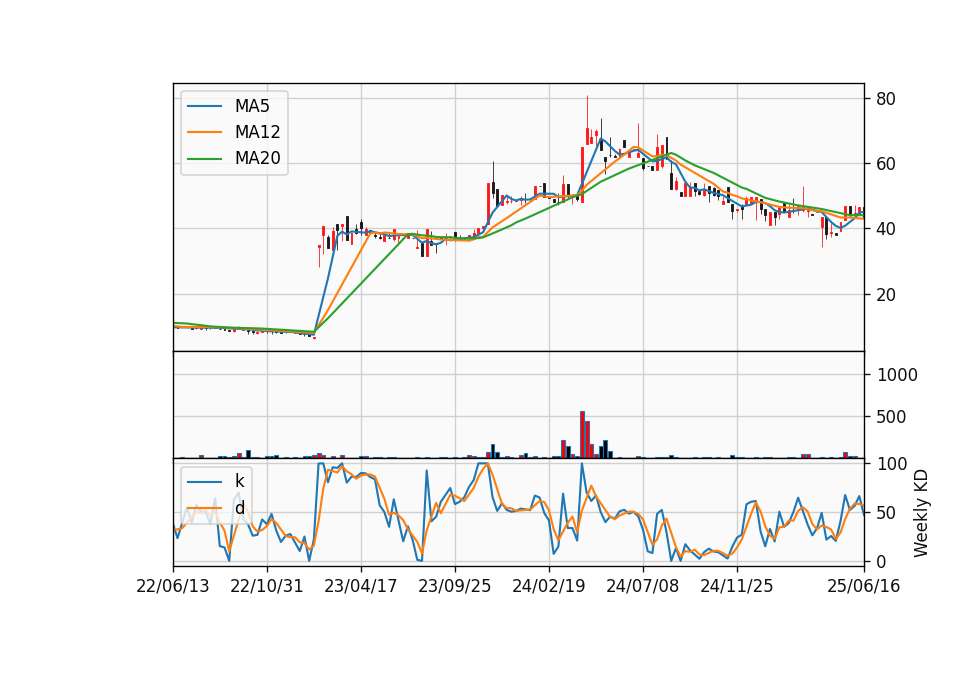Click the price axis value 40

(x=886, y=229)
